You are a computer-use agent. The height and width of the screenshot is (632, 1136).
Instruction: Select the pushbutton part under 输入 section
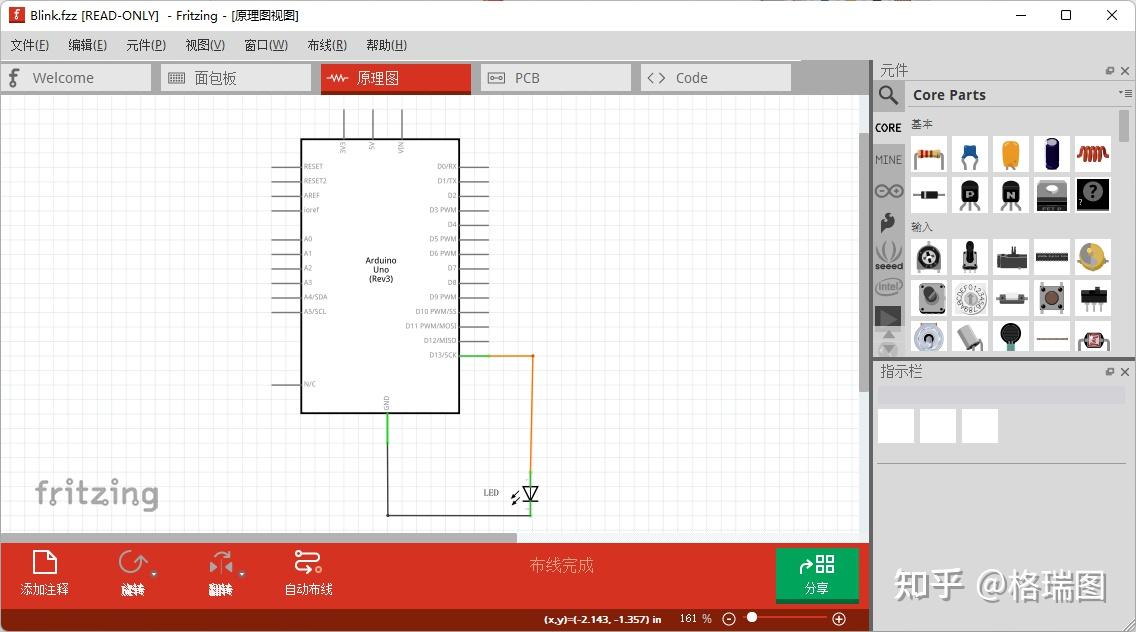pos(1051,297)
